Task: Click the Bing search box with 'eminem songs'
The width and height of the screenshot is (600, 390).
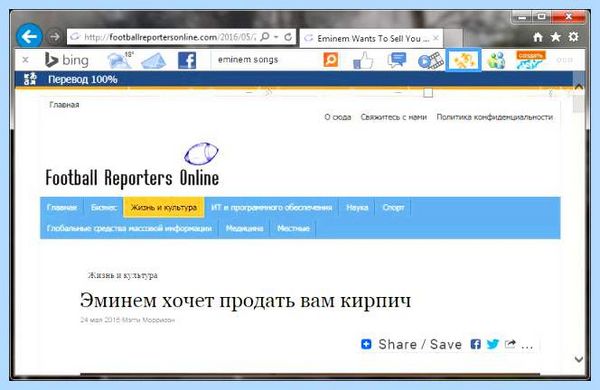Action: (266, 60)
